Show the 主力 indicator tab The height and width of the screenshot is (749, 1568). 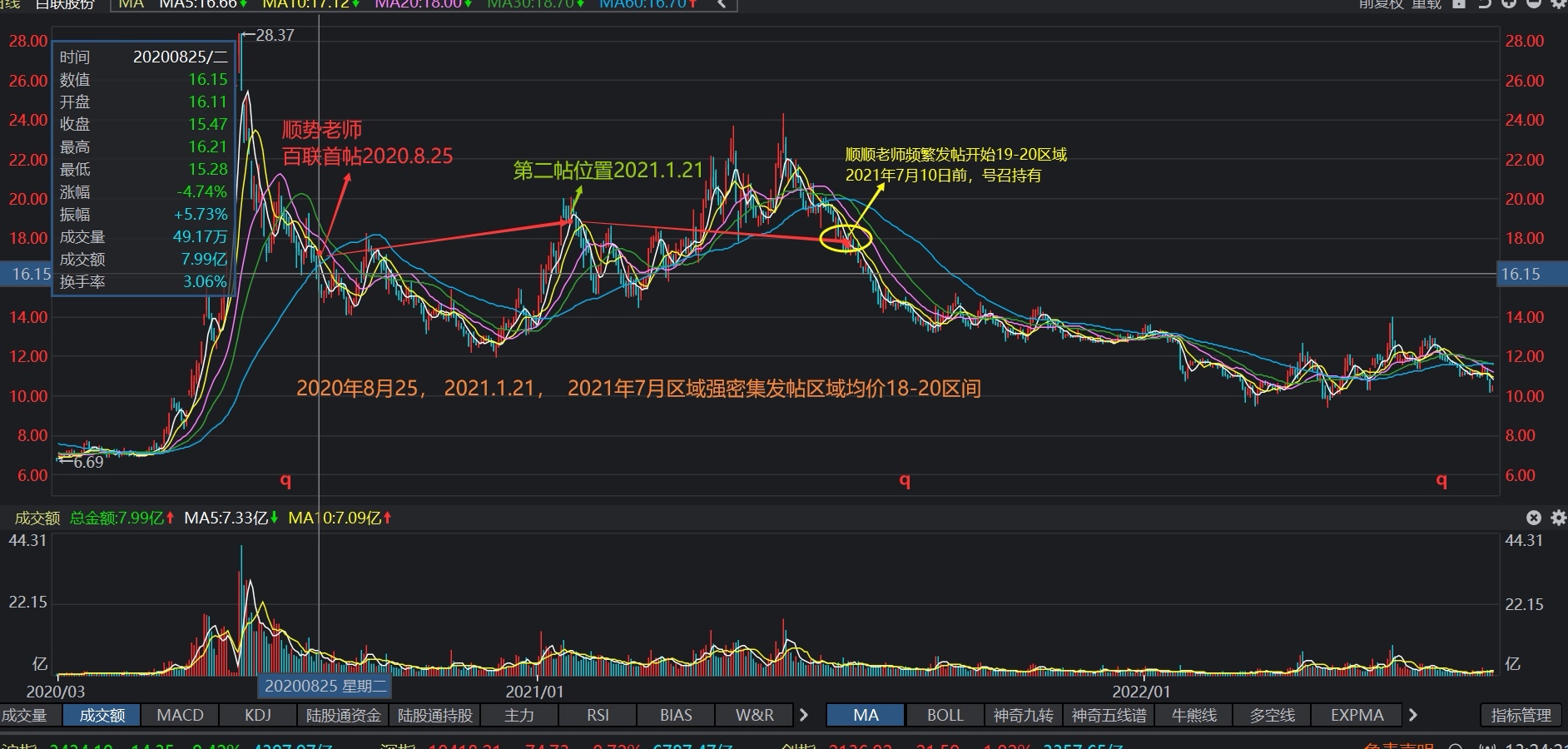519,715
